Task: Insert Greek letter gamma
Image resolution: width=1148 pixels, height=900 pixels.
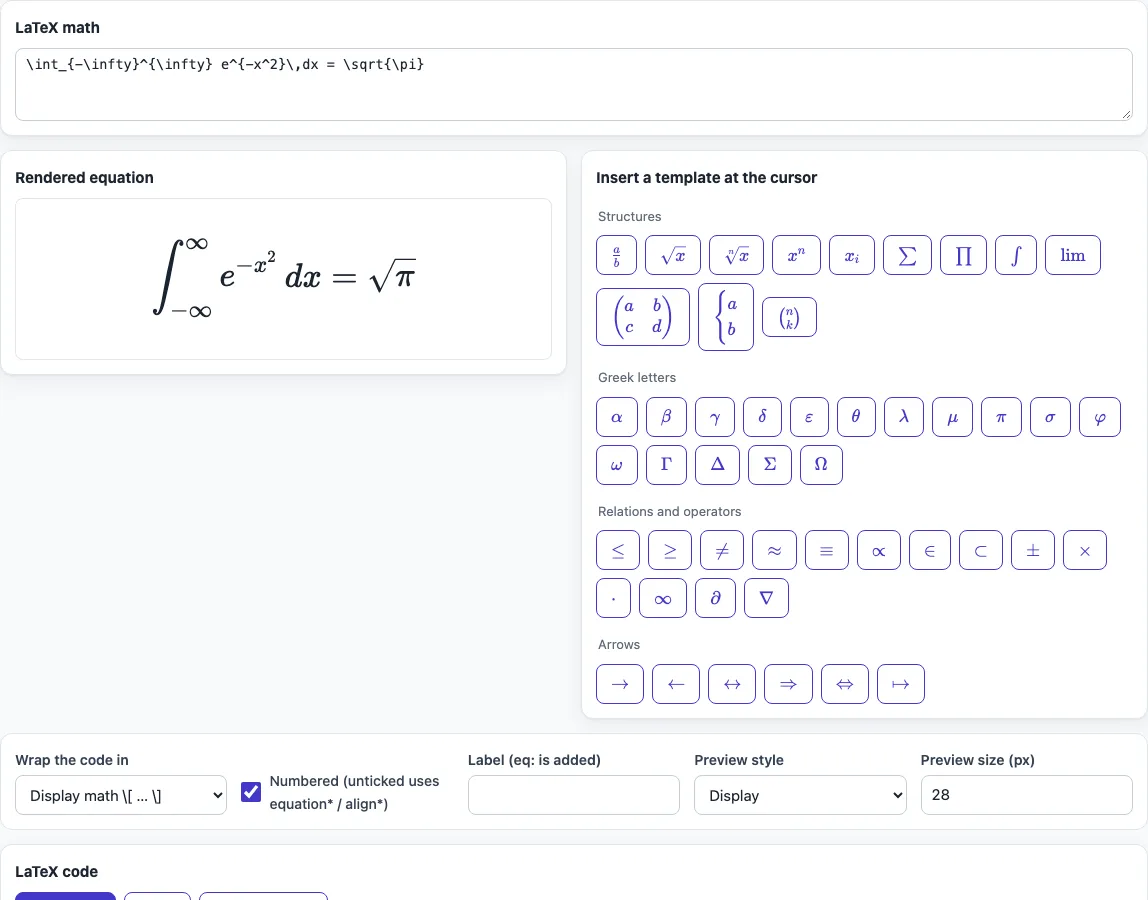Action: pyautogui.click(x=715, y=417)
